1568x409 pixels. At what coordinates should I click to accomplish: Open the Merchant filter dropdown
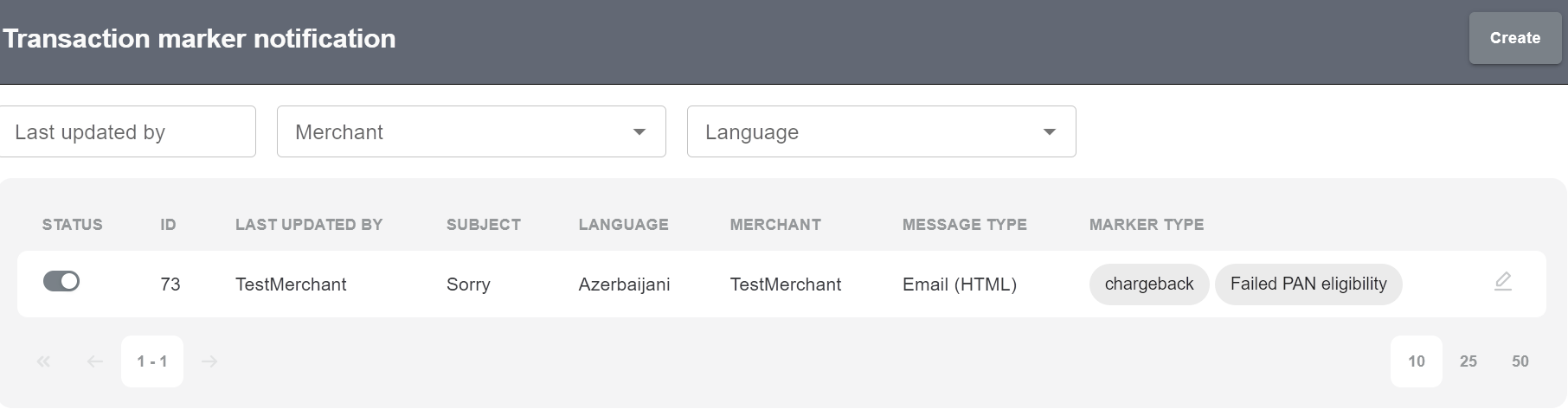click(471, 132)
